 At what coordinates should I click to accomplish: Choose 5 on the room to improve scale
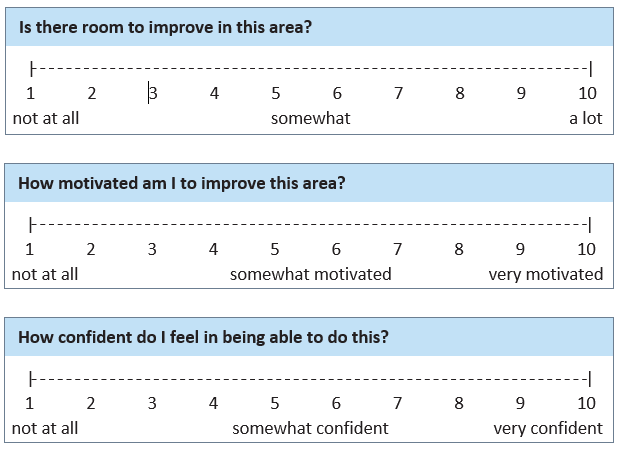tap(276, 94)
